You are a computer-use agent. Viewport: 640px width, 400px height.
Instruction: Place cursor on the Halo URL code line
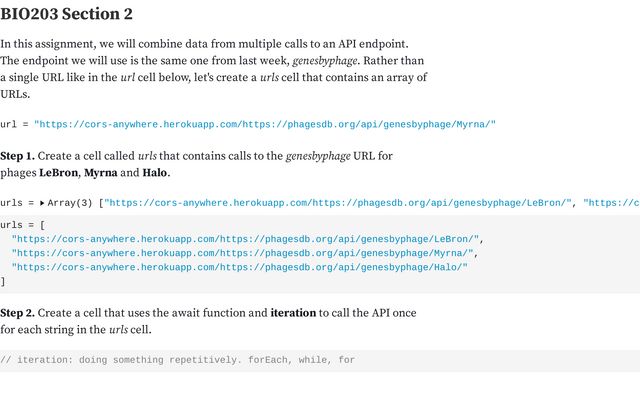[240, 267]
